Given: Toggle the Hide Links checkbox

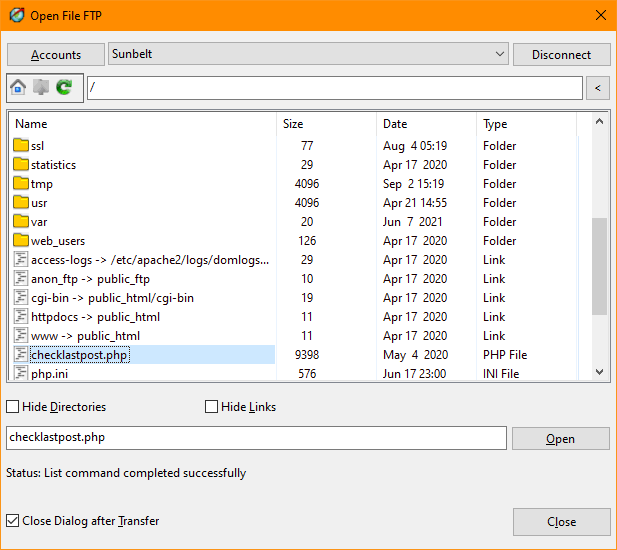Looking at the screenshot, I should [x=211, y=406].
